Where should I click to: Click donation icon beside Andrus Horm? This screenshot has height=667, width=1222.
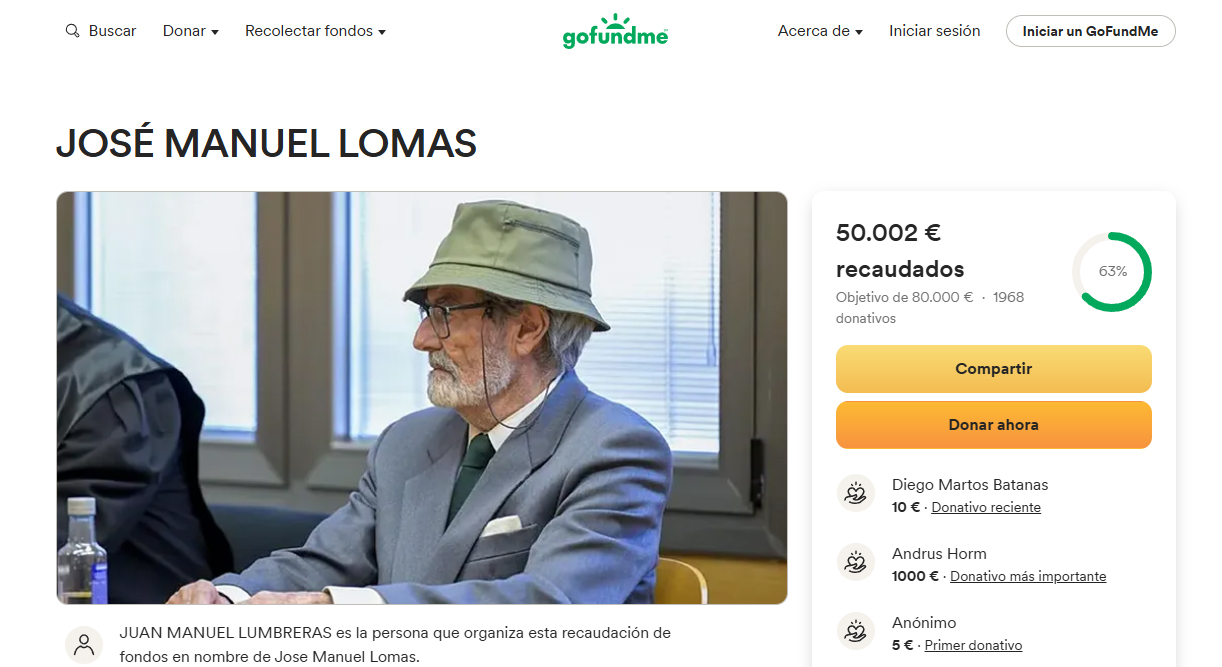click(855, 562)
